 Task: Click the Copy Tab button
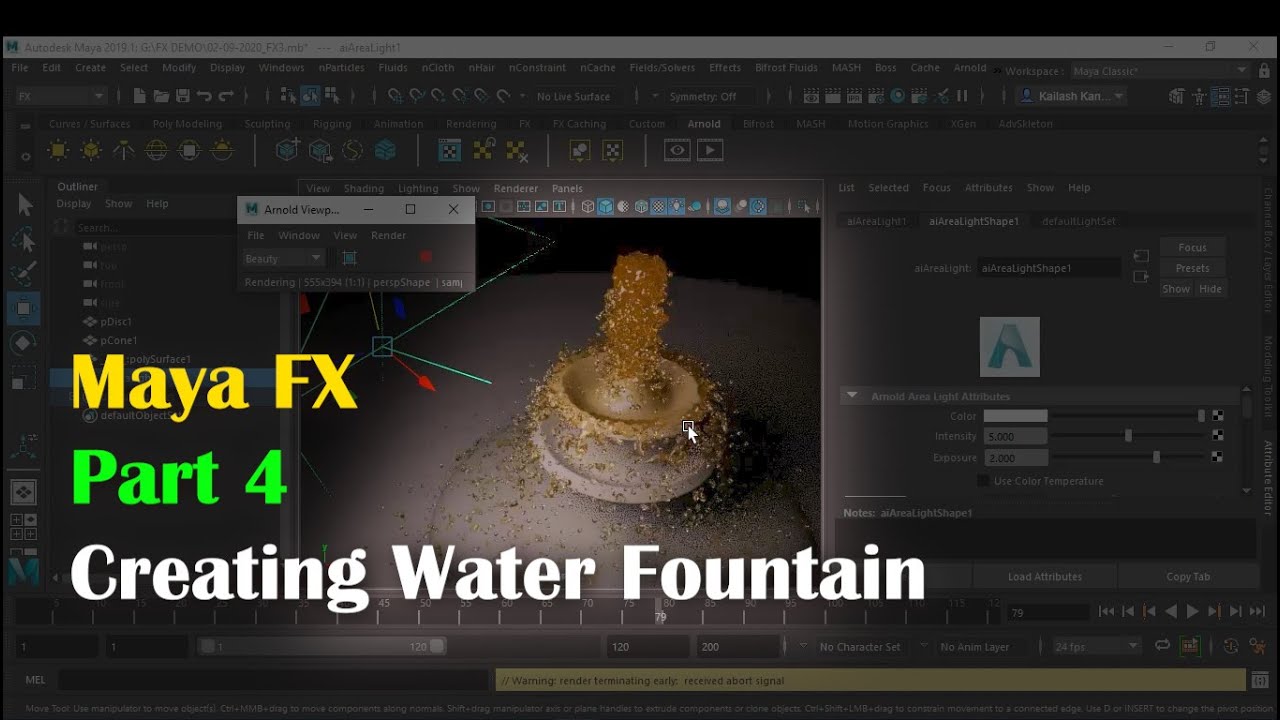[1187, 577]
